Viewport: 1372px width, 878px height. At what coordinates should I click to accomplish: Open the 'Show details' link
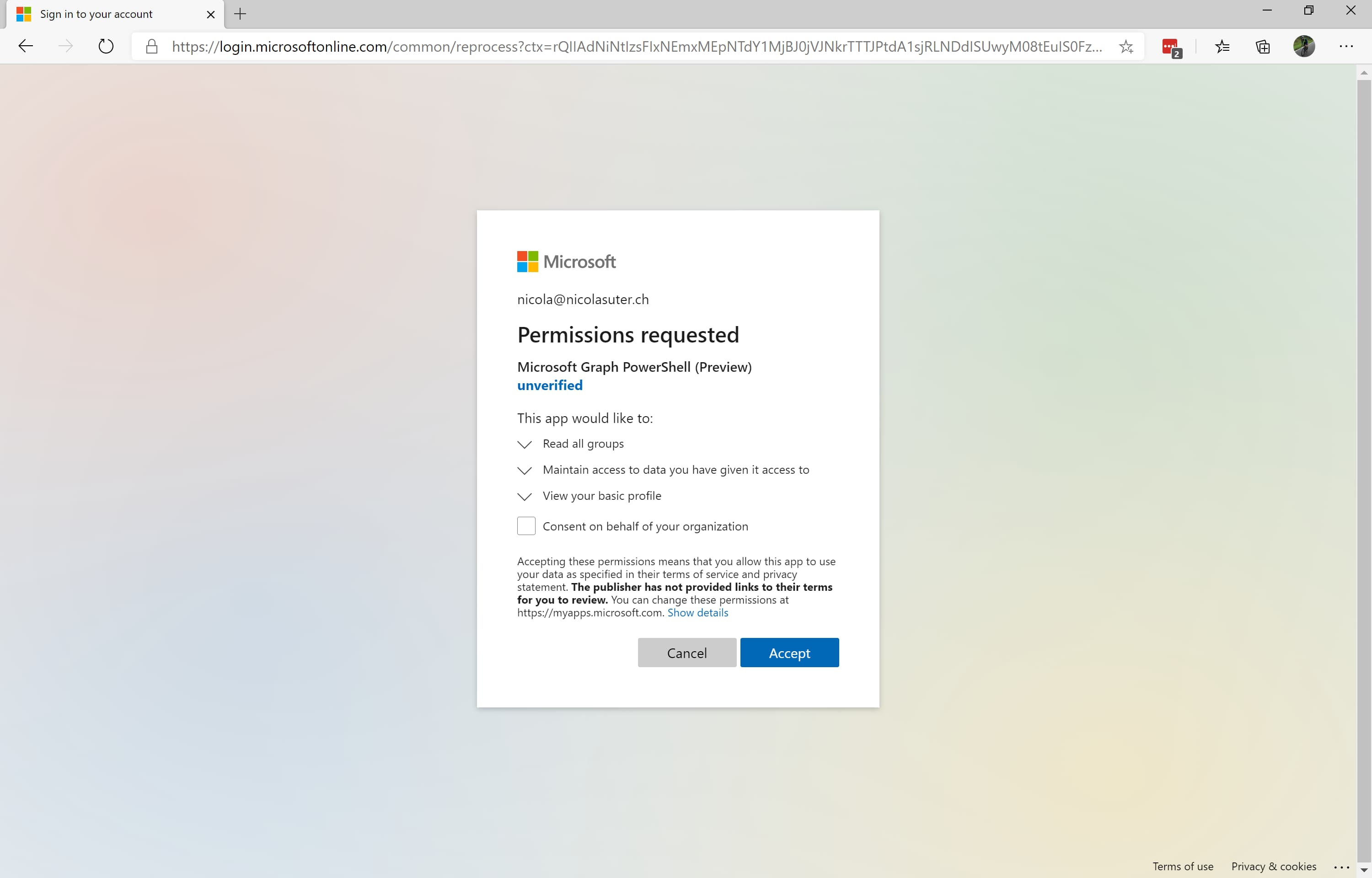pos(698,612)
